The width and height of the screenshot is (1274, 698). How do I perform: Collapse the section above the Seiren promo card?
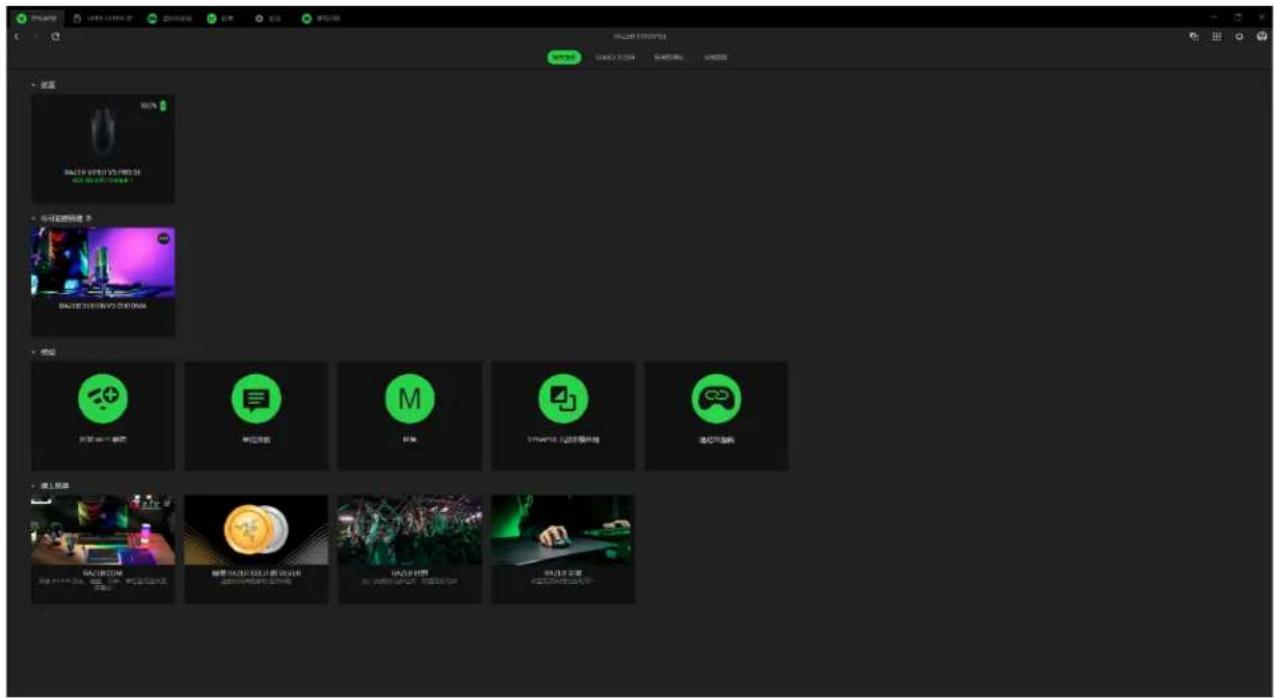[x=33, y=218]
